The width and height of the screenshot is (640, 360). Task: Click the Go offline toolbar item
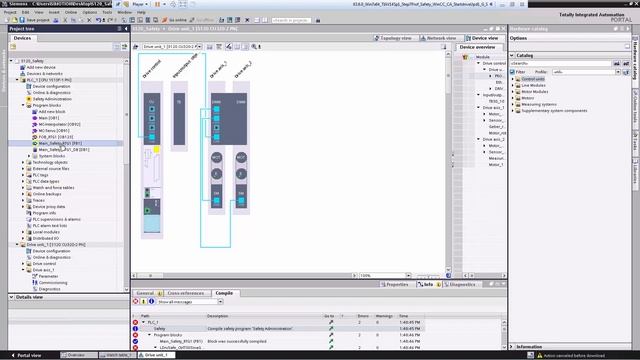coord(202,20)
